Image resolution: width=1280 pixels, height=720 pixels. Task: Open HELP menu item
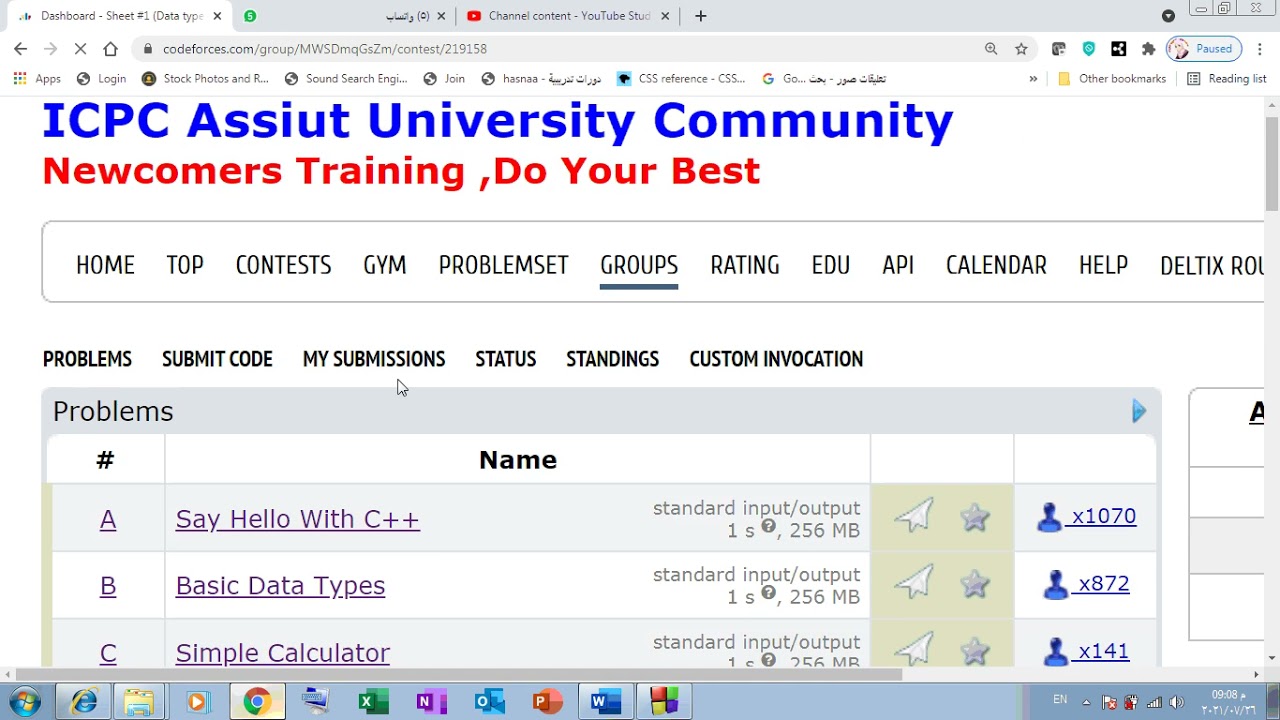[1103, 265]
